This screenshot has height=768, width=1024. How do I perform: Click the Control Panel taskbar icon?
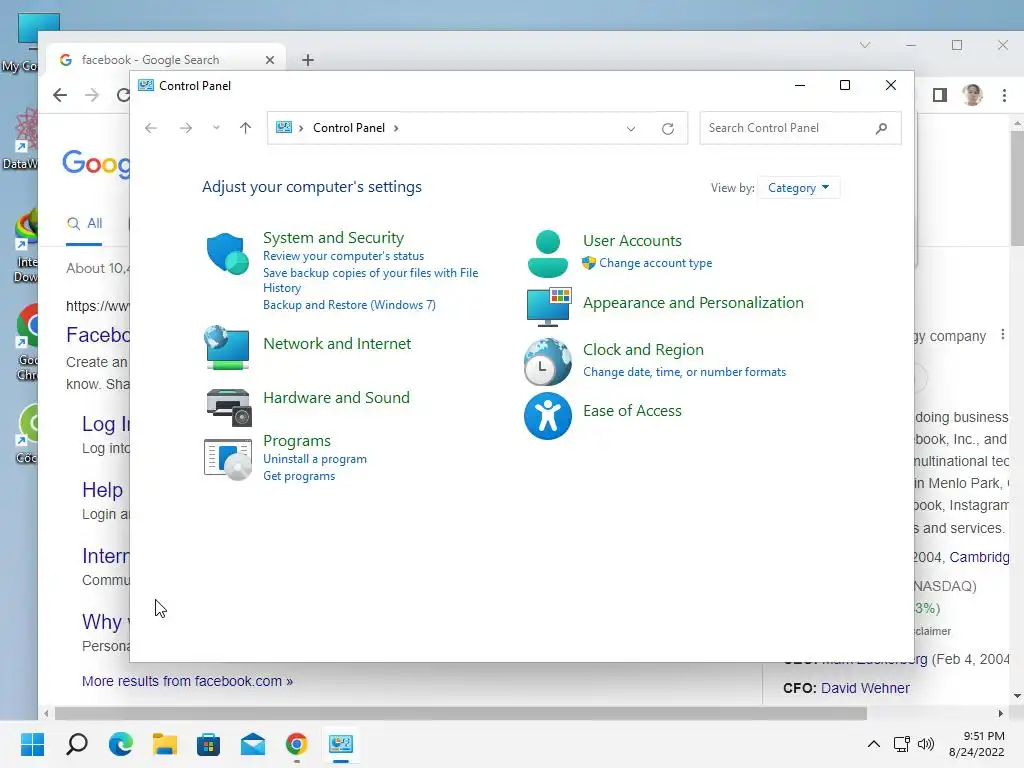(341, 744)
